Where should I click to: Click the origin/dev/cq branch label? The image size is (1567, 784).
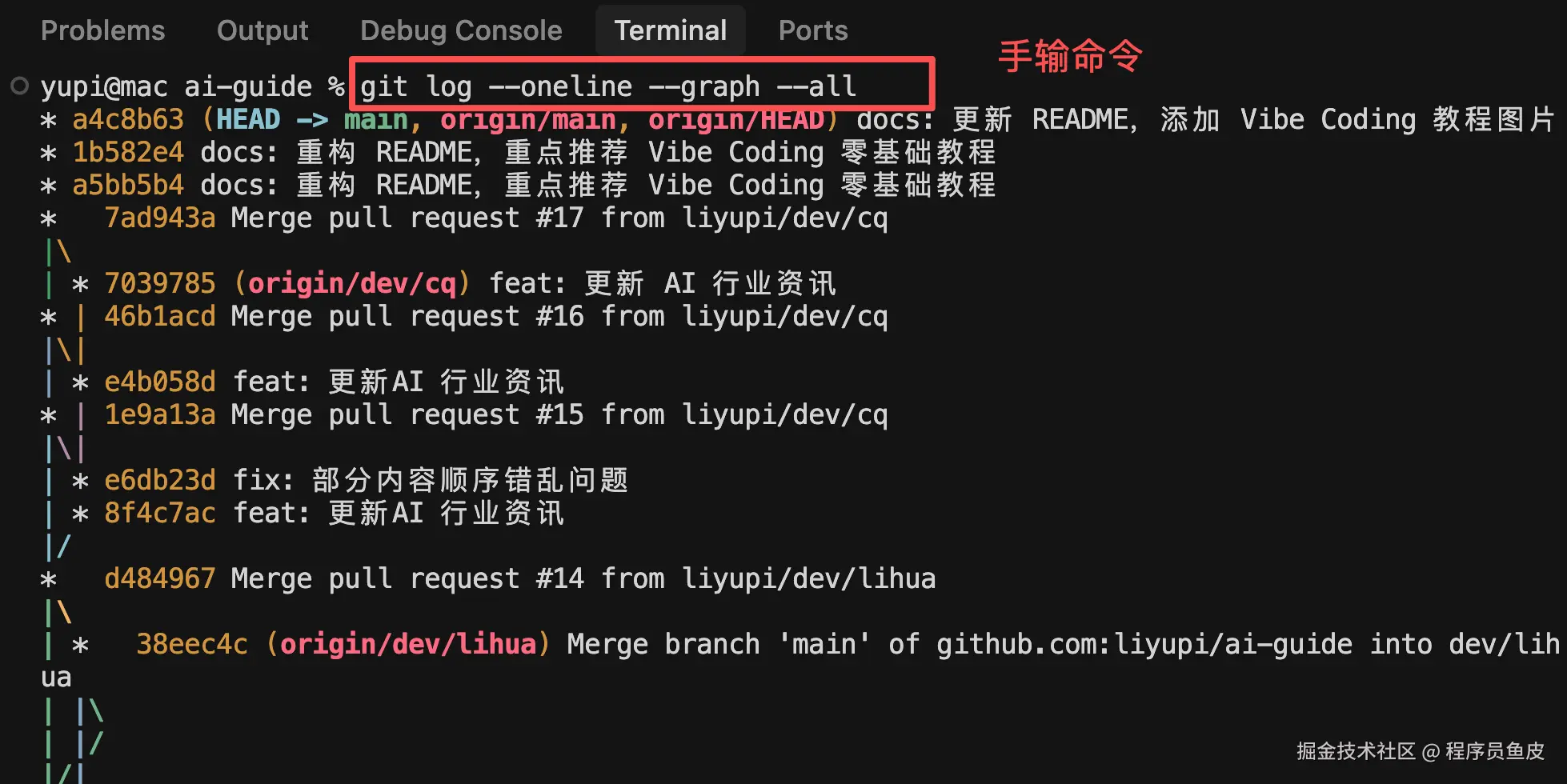coord(351,283)
